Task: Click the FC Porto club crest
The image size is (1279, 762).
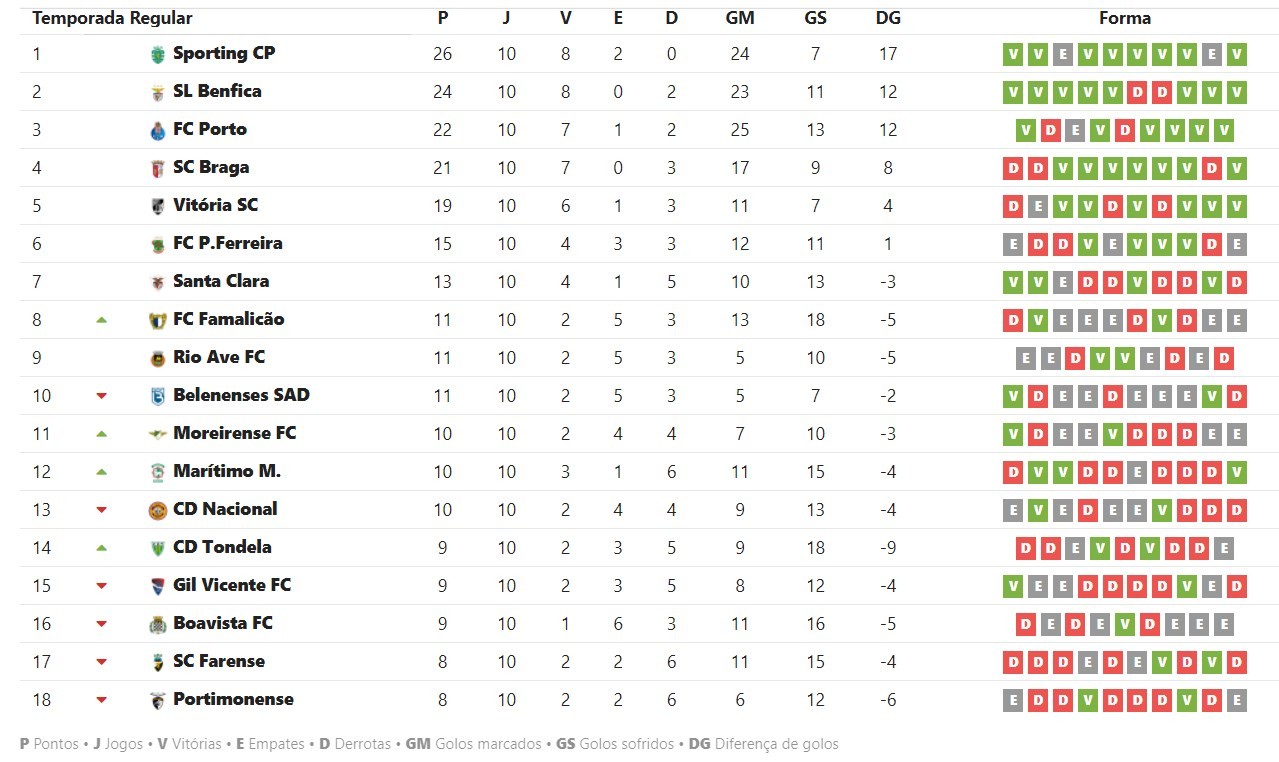Action: 157,130
